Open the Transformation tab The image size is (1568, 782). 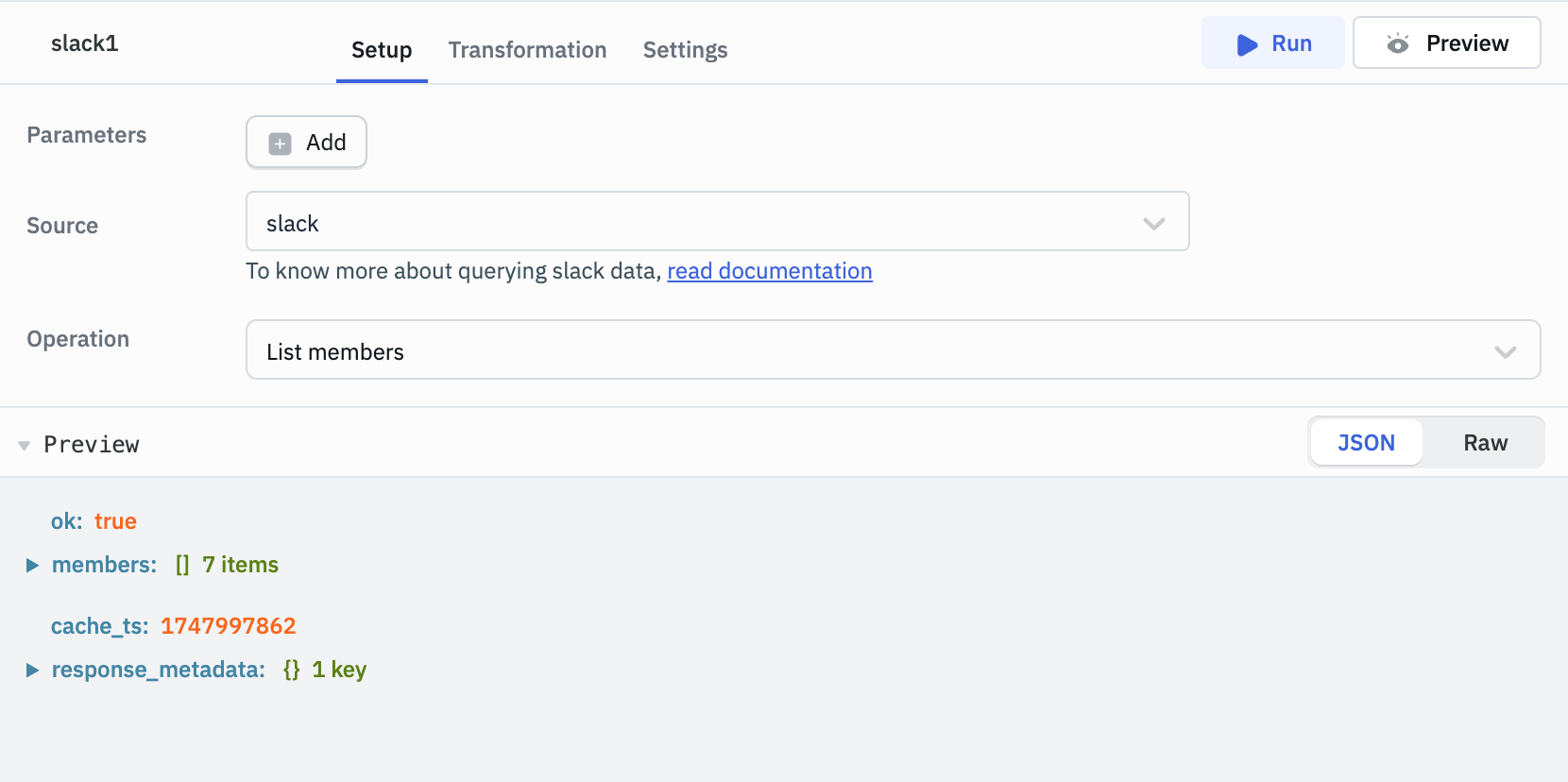click(x=527, y=50)
